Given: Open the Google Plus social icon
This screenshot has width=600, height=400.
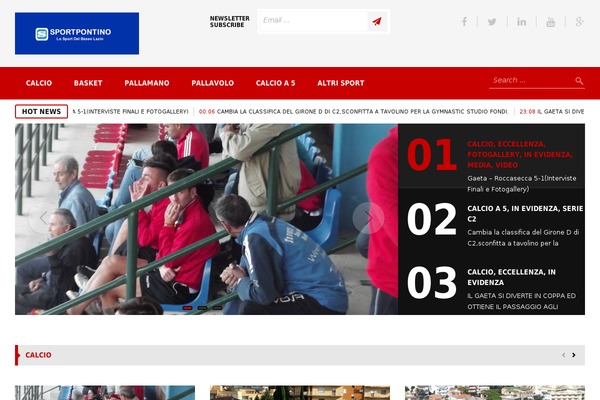Looking at the screenshot, I should (x=579, y=21).
